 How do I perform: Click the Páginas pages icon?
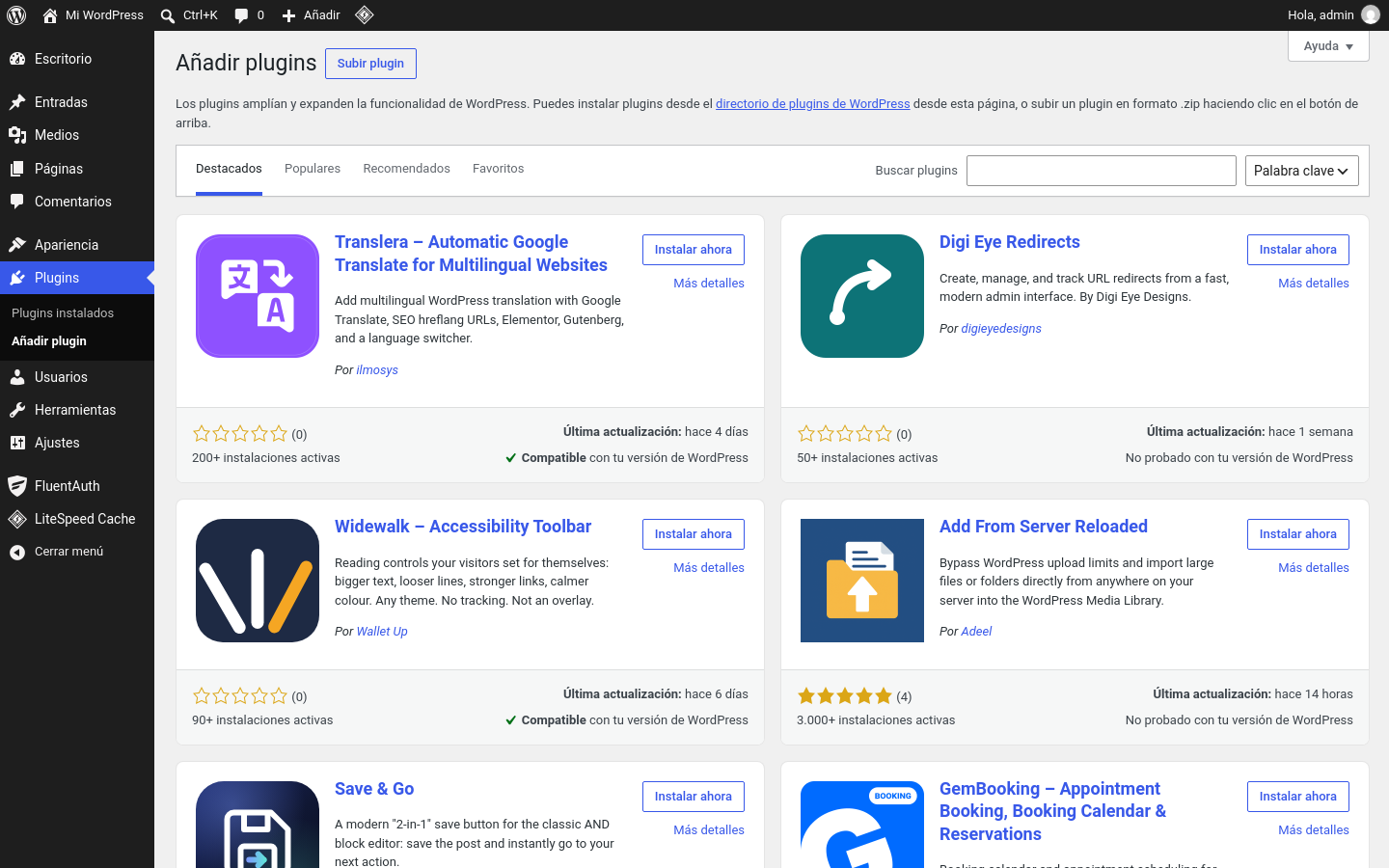[x=17, y=169]
